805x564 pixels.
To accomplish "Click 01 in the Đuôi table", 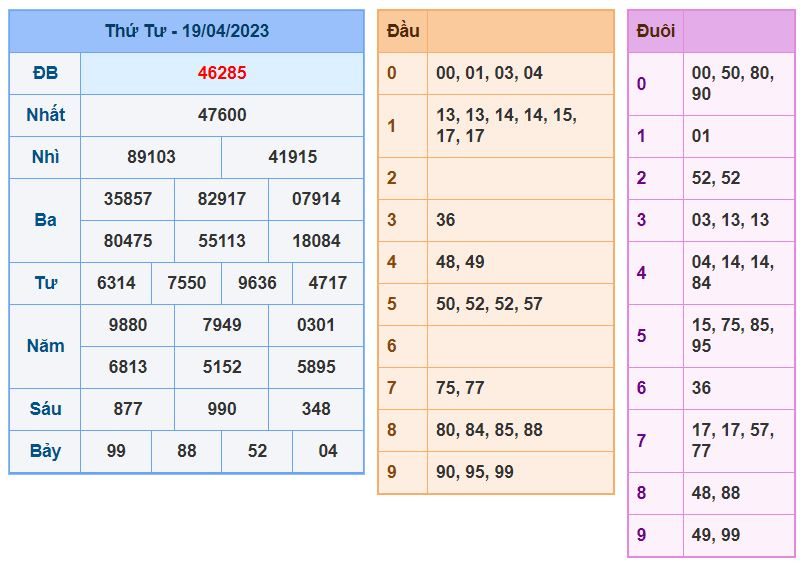I will point(701,136).
